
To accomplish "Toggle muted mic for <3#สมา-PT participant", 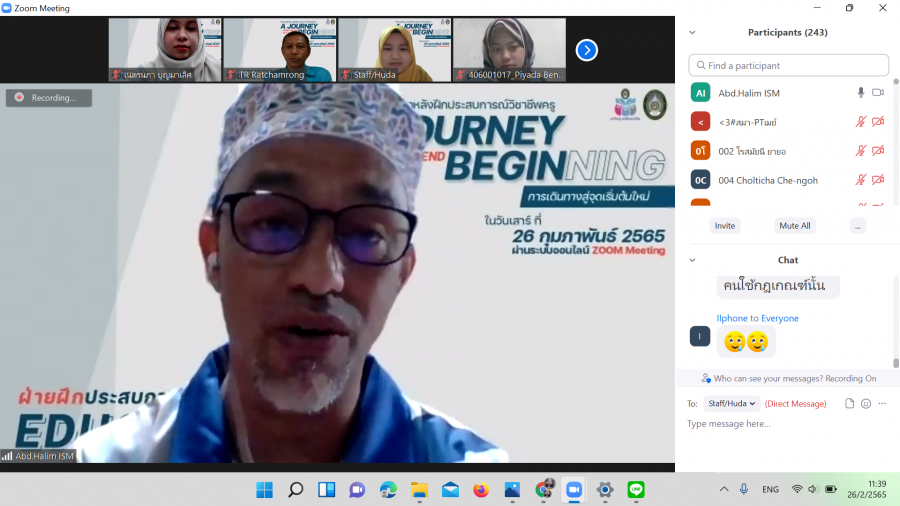I will 860,122.
